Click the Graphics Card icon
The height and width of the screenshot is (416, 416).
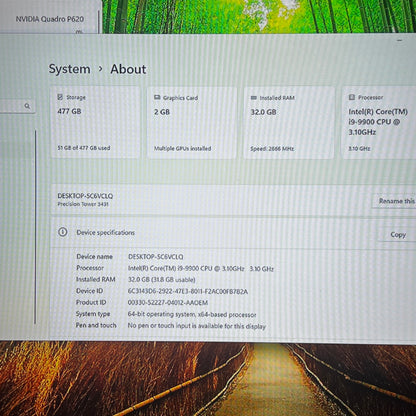click(157, 97)
